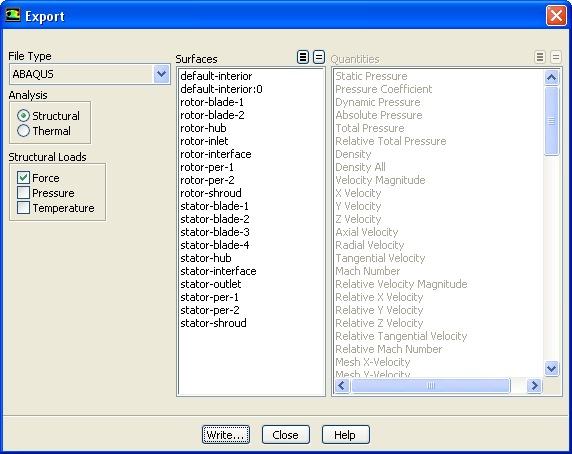This screenshot has height=454, width=572.
Task: Click the Quantities deselect-all icon
Action: [556, 57]
